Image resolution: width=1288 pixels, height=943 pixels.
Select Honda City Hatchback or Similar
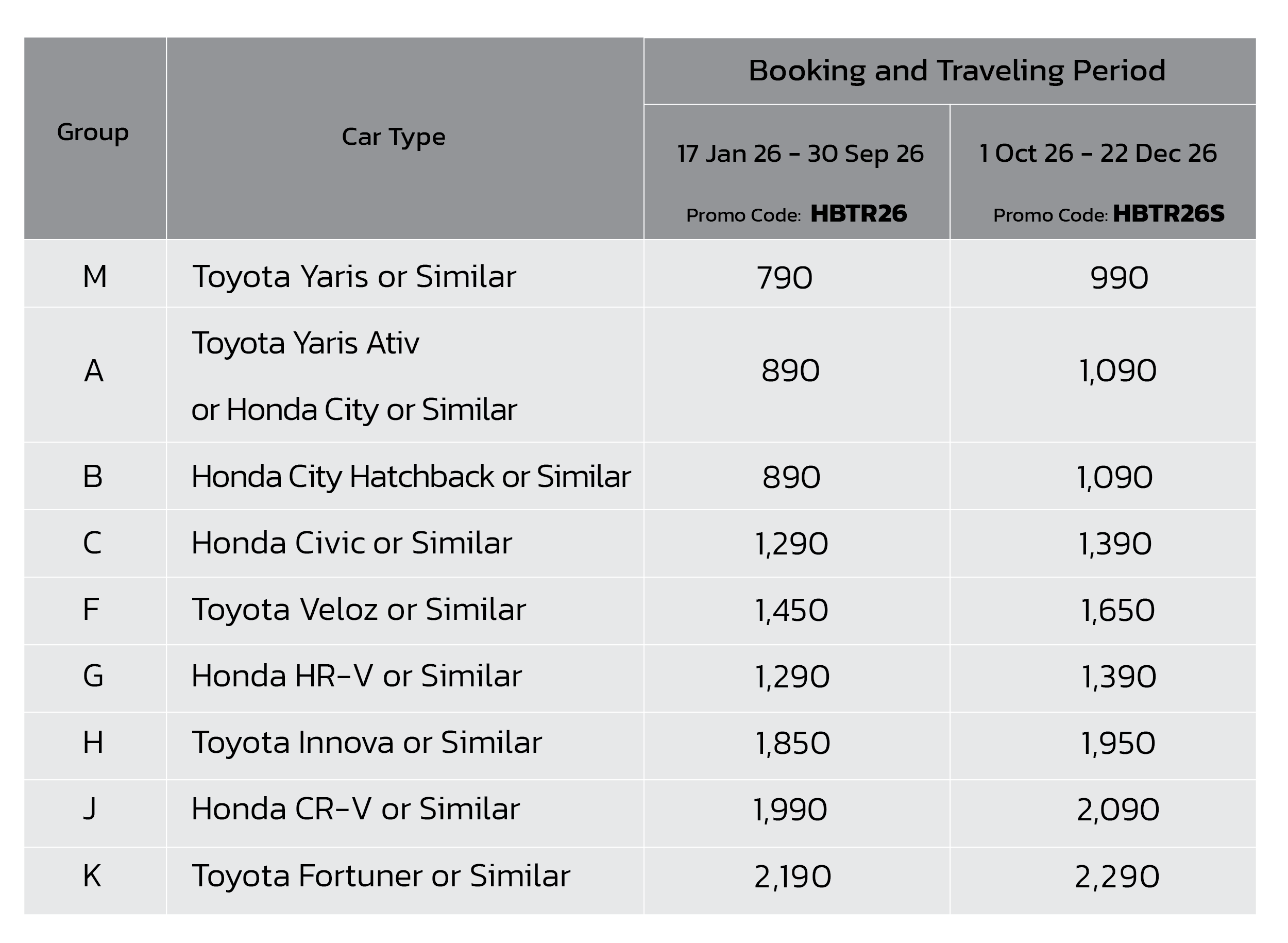coord(411,477)
